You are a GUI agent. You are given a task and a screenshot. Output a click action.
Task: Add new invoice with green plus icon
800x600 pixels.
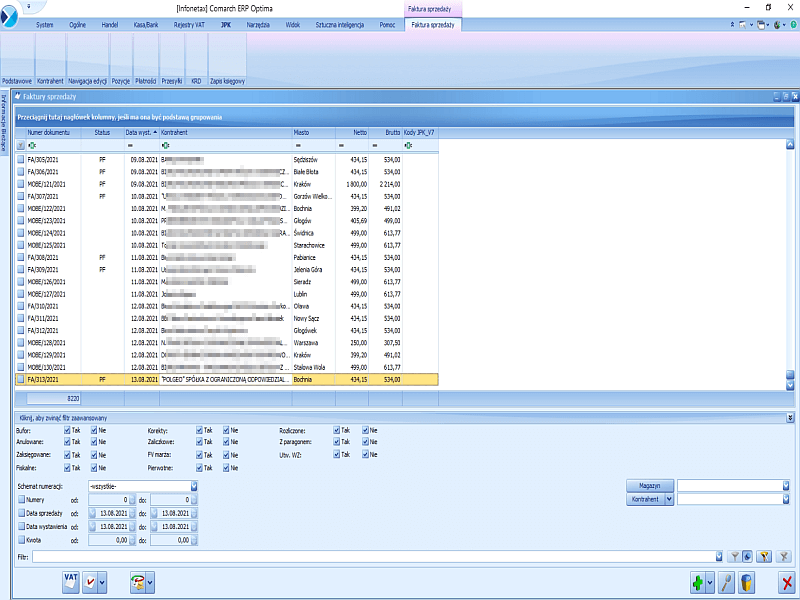pyautogui.click(x=698, y=582)
